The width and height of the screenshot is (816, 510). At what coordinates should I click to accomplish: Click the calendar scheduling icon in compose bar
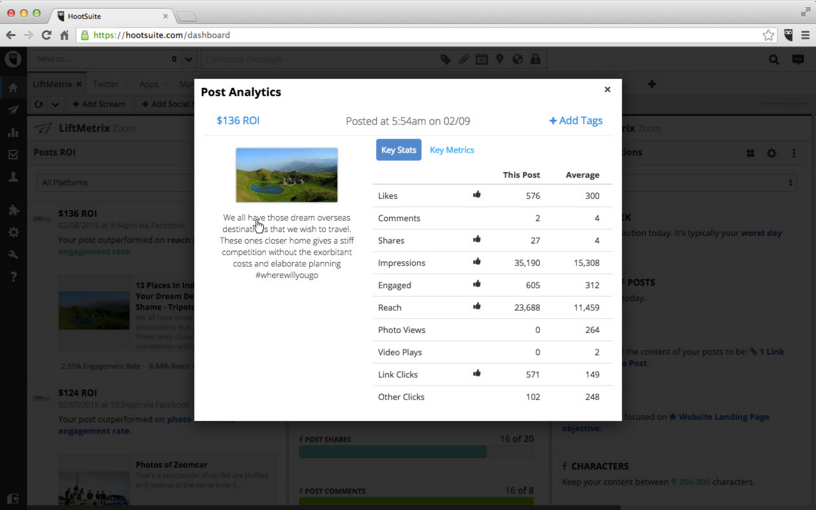(482, 59)
